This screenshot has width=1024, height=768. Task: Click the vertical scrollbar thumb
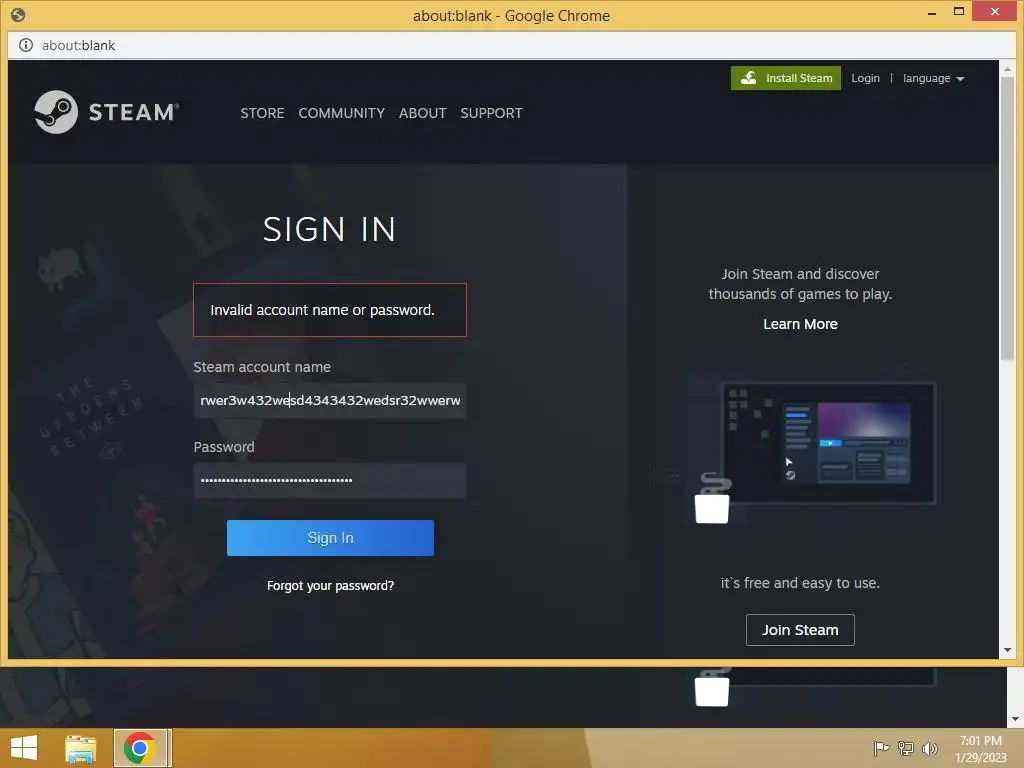[1007, 218]
